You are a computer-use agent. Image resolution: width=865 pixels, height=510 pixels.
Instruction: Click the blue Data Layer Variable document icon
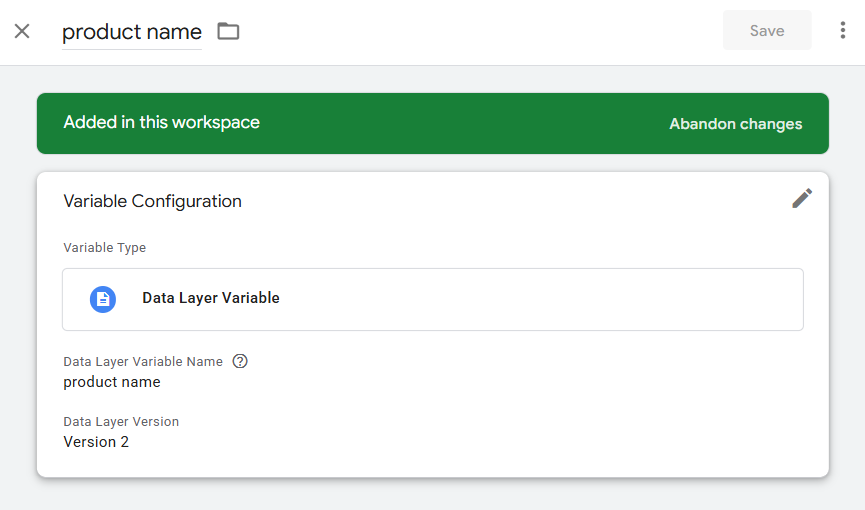tap(103, 300)
